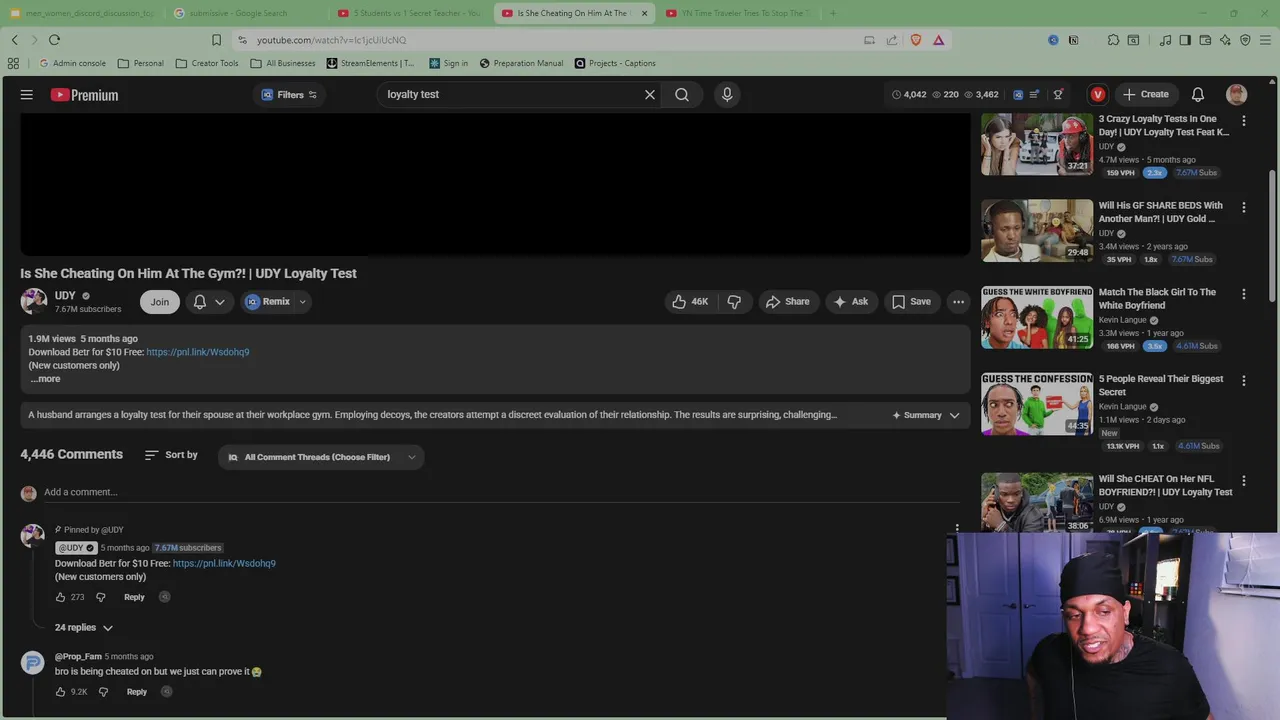Open Filters button beside search box
Viewport: 1280px width, 720px height.
point(289,94)
